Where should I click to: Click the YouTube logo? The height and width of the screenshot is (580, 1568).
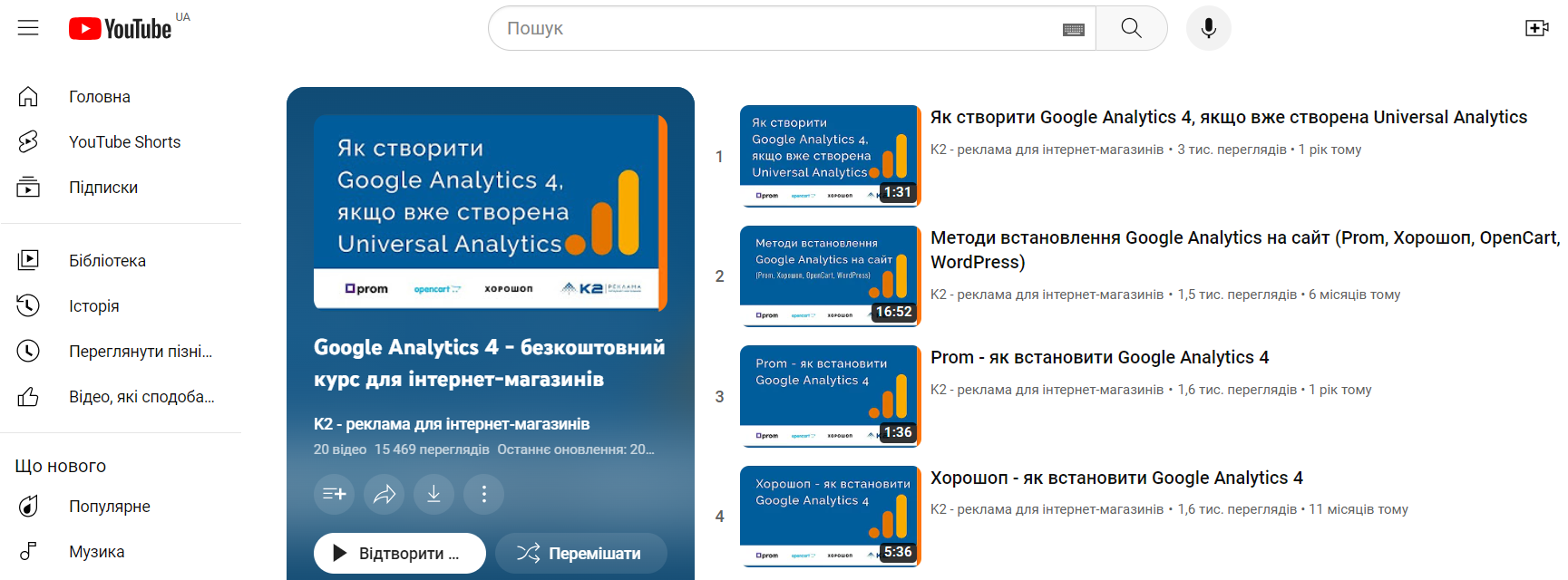[x=121, y=29]
